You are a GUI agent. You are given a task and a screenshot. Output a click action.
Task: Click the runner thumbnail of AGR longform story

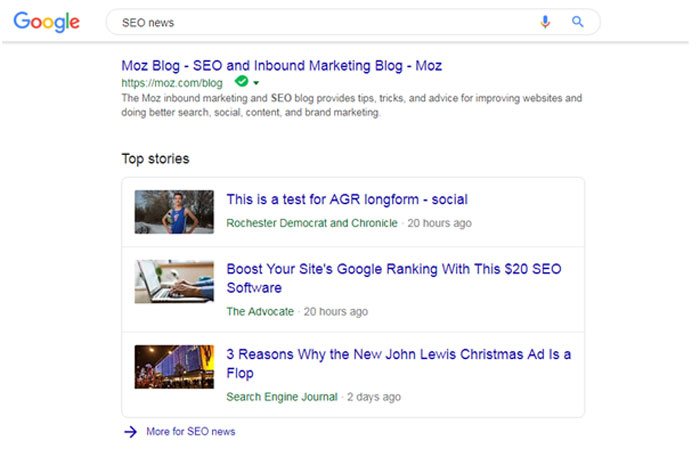click(x=174, y=212)
